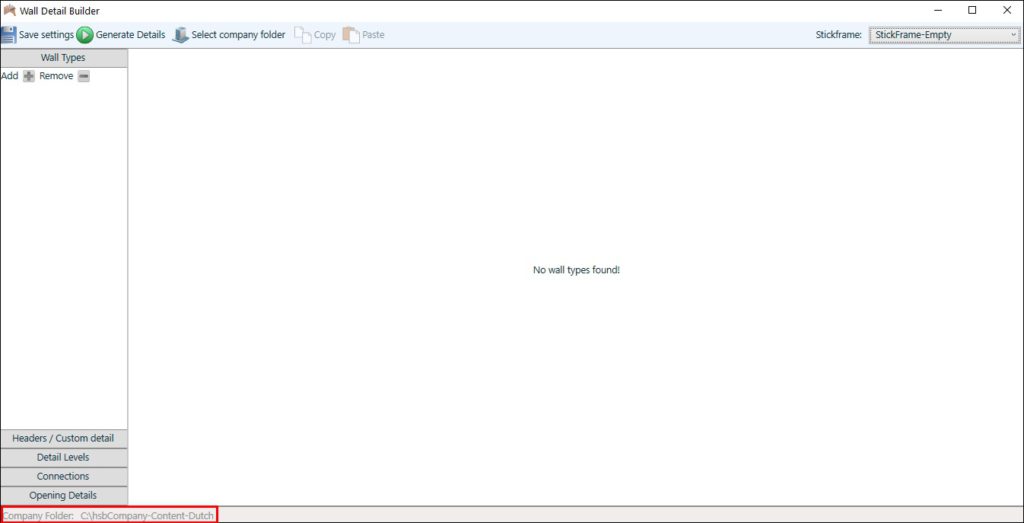1024x523 pixels.
Task: Minimize the Wall Detail Builder window
Action: [938, 10]
